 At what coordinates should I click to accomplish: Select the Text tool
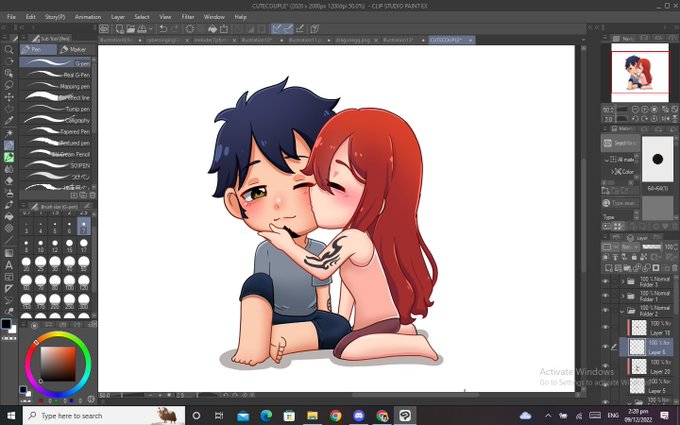coord(8,265)
